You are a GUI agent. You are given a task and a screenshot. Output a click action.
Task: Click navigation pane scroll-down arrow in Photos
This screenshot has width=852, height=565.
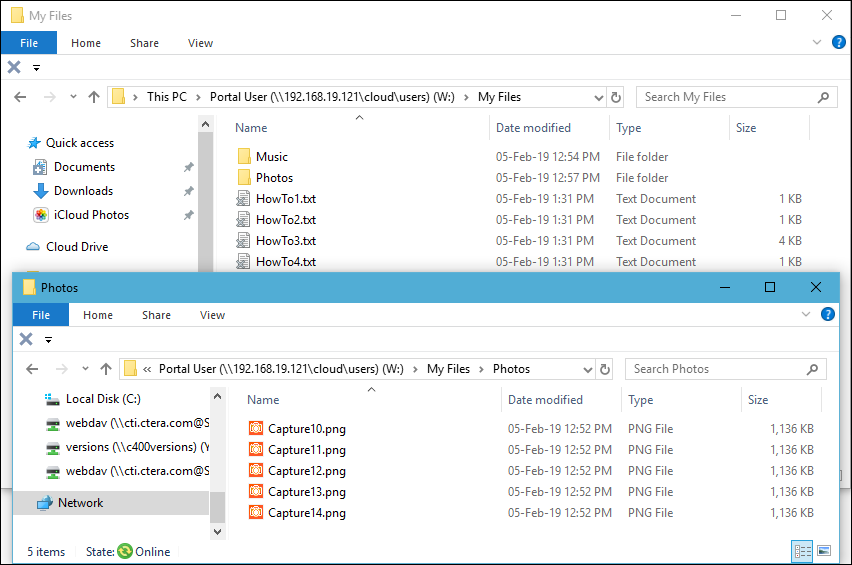click(x=217, y=531)
